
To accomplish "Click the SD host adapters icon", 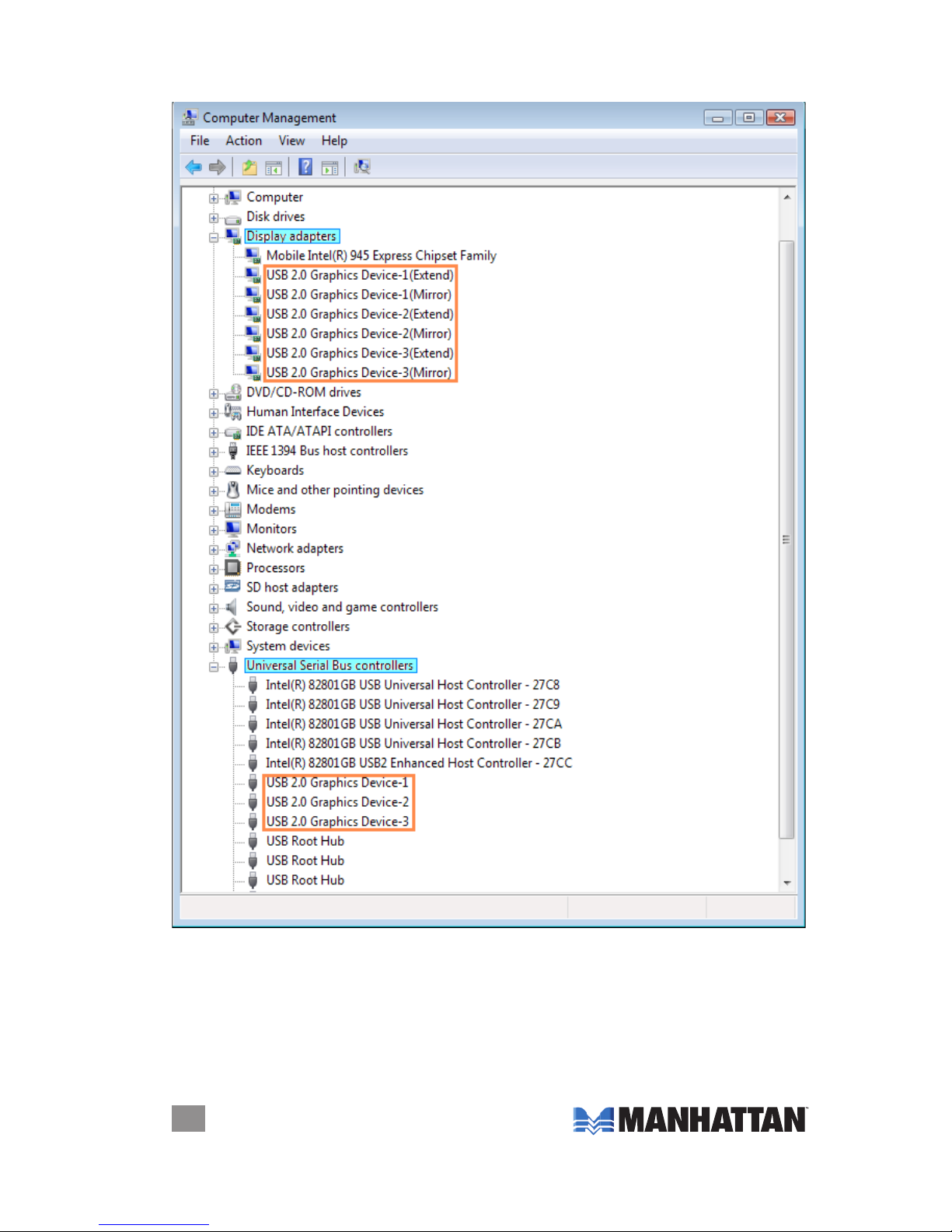I will tap(232, 587).
